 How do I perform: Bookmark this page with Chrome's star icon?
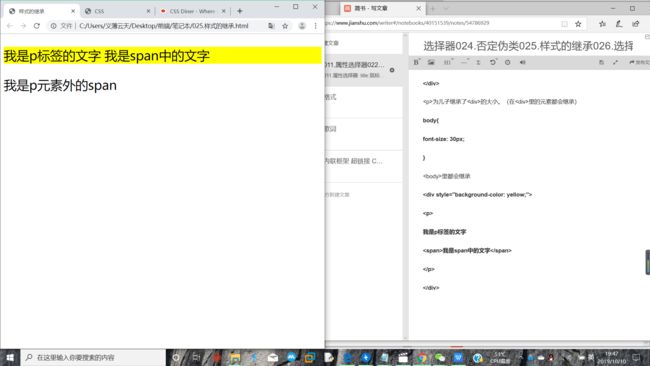pos(285,26)
